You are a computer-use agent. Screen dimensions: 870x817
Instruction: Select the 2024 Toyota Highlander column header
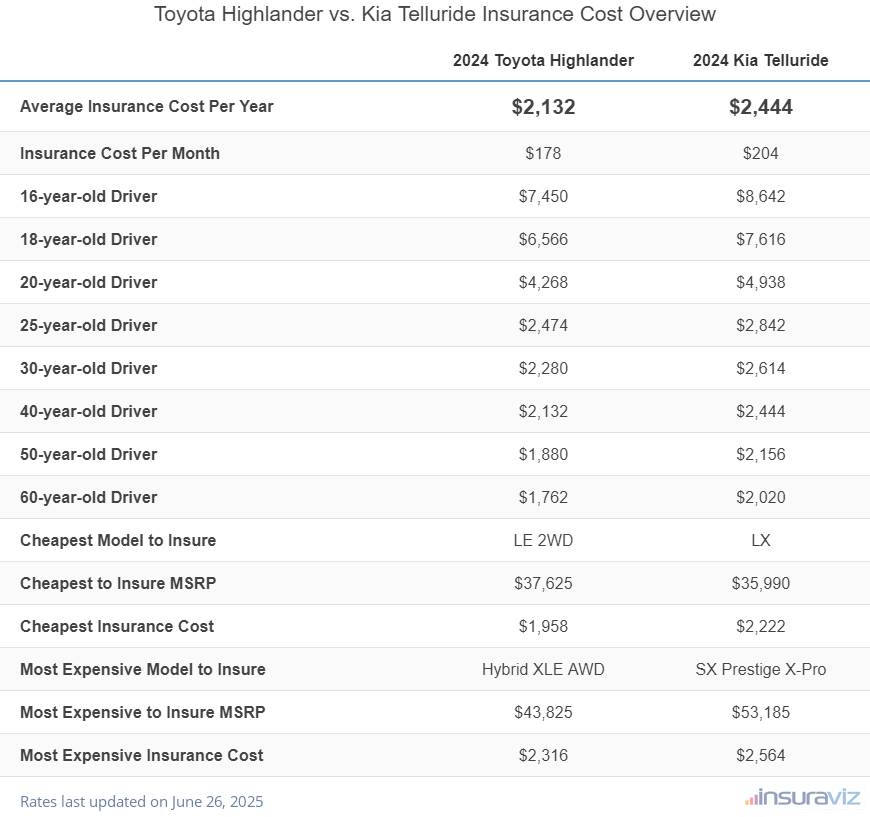point(543,60)
